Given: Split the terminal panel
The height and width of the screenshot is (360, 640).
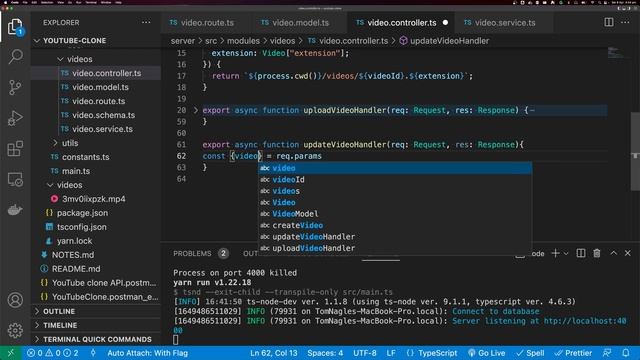Looking at the screenshot, I should (581, 253).
